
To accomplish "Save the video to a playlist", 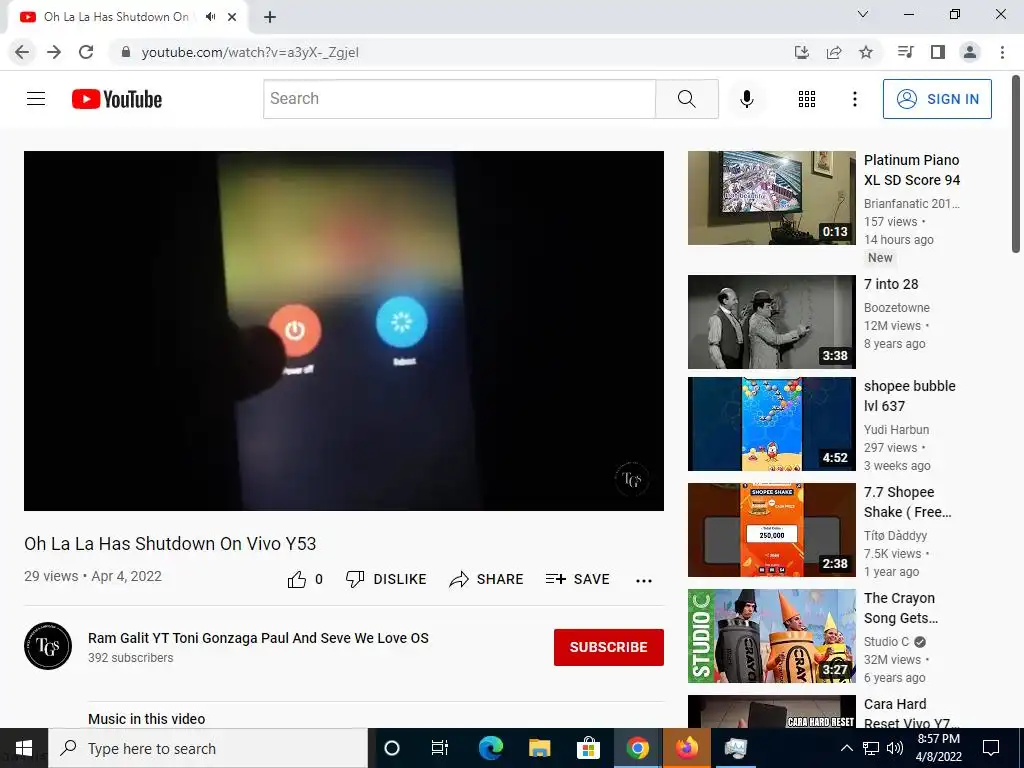I will pos(578,579).
